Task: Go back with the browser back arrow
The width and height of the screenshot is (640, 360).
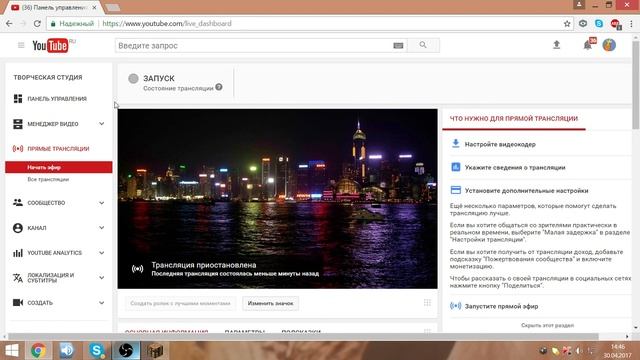Action: [9, 24]
